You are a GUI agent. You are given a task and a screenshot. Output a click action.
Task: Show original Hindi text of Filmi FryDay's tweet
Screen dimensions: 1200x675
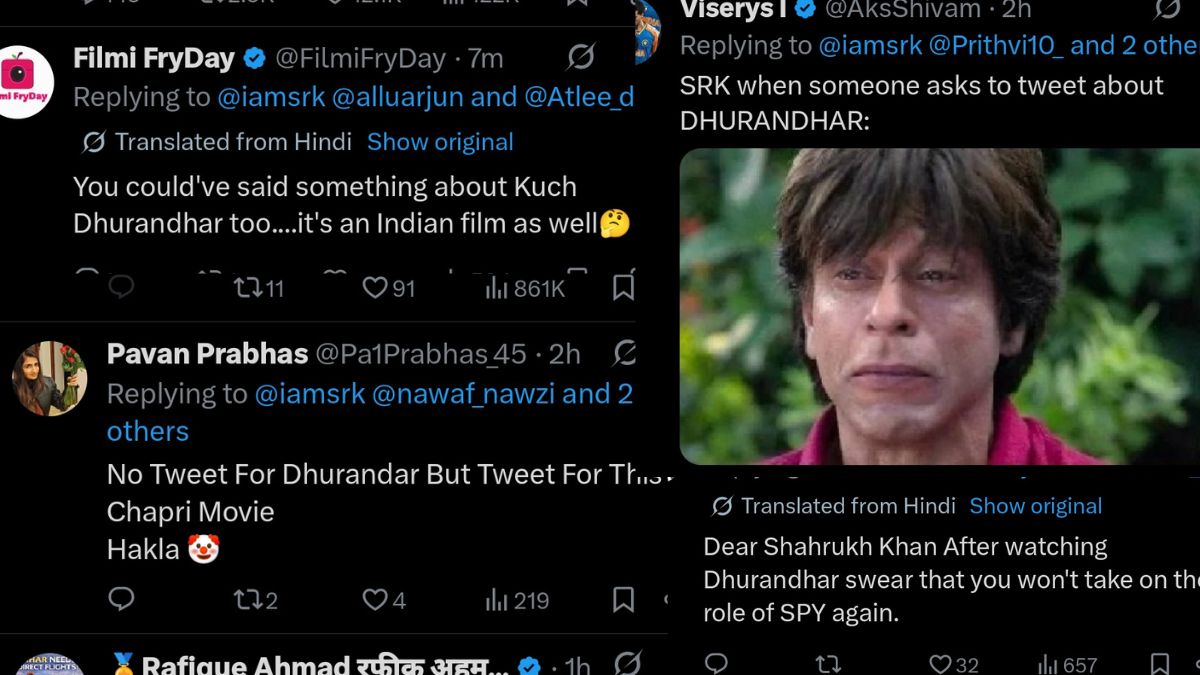point(440,142)
